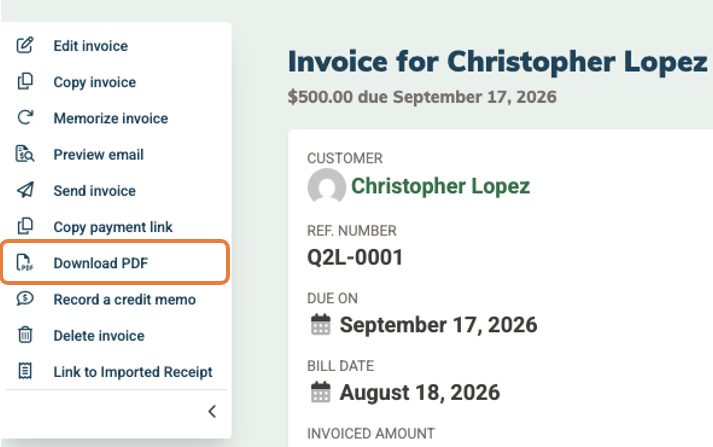The image size is (713, 447).
Task: Open the Christopher Lopez customer link
Action: pyautogui.click(x=440, y=186)
